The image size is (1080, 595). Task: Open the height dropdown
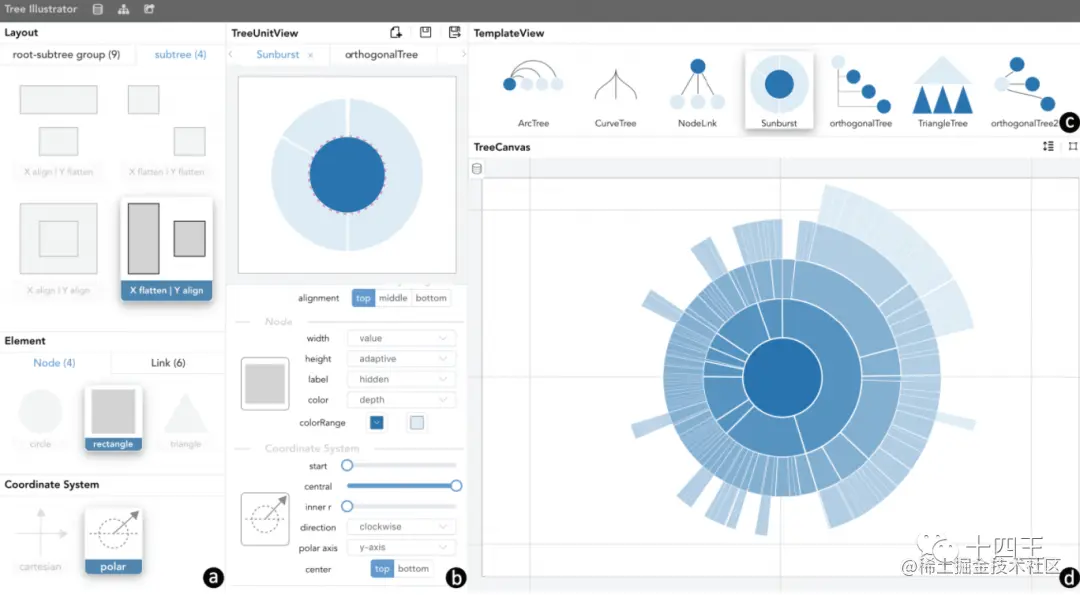coord(401,359)
